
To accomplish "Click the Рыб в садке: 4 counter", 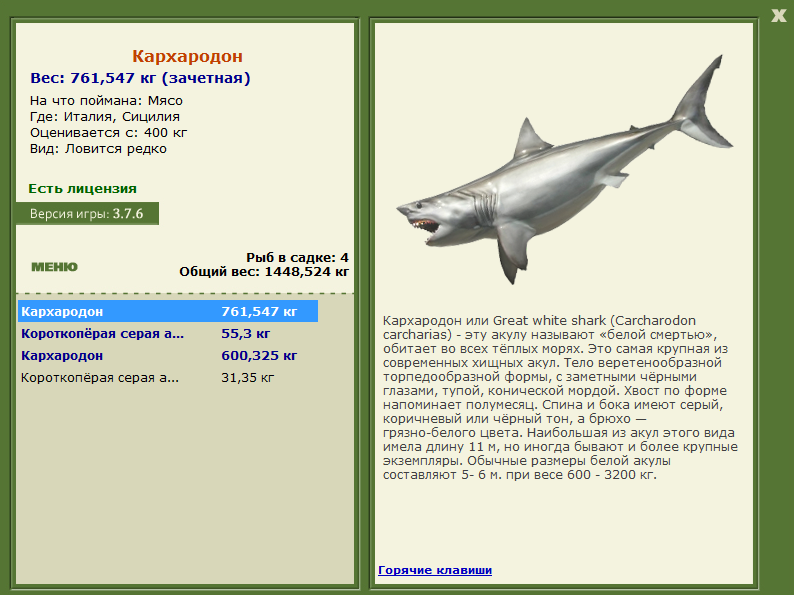I will point(297,258).
